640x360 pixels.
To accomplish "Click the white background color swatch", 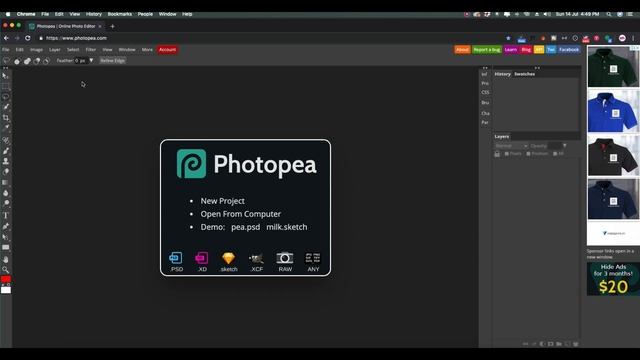I will point(6,290).
